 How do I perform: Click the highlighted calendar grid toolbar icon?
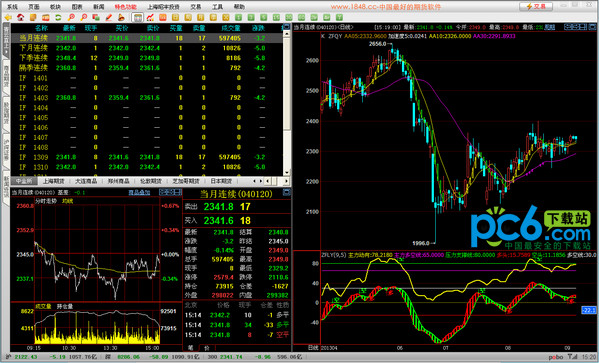click(x=137, y=17)
